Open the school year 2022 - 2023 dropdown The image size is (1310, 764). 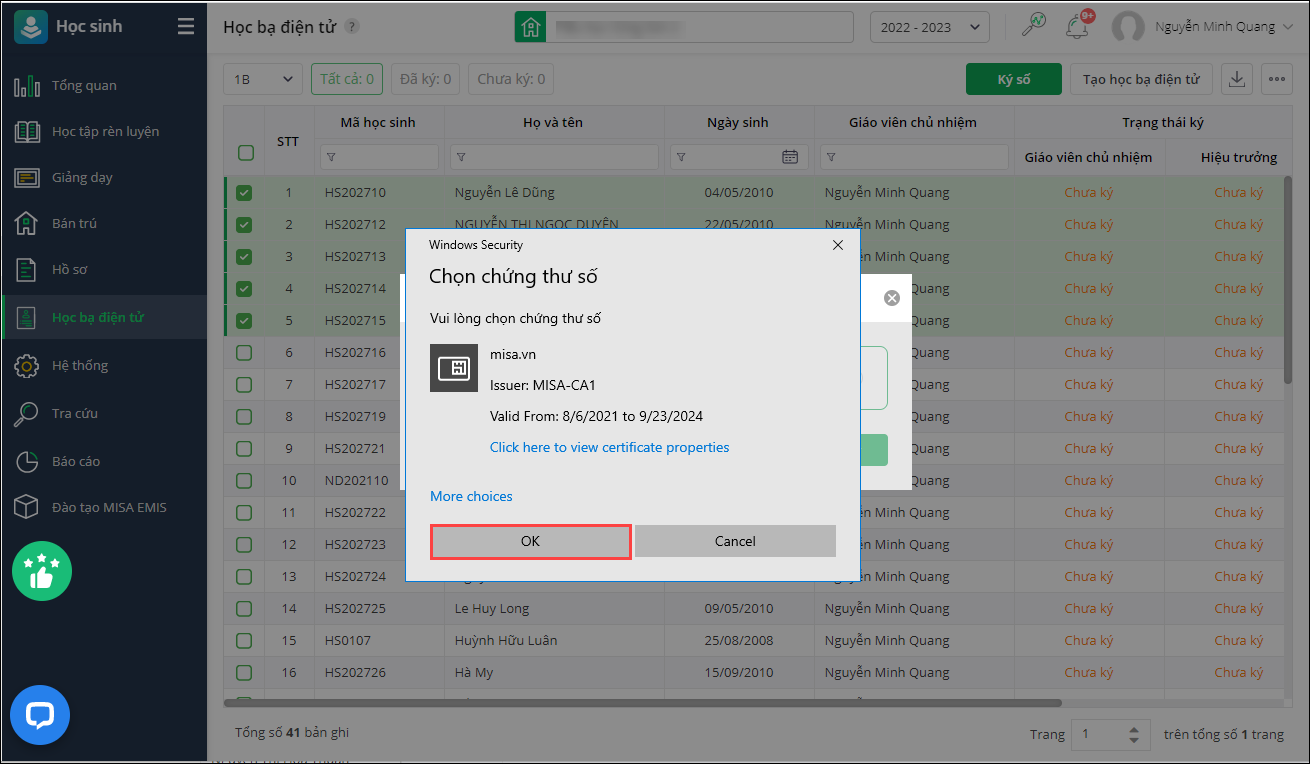tap(930, 27)
